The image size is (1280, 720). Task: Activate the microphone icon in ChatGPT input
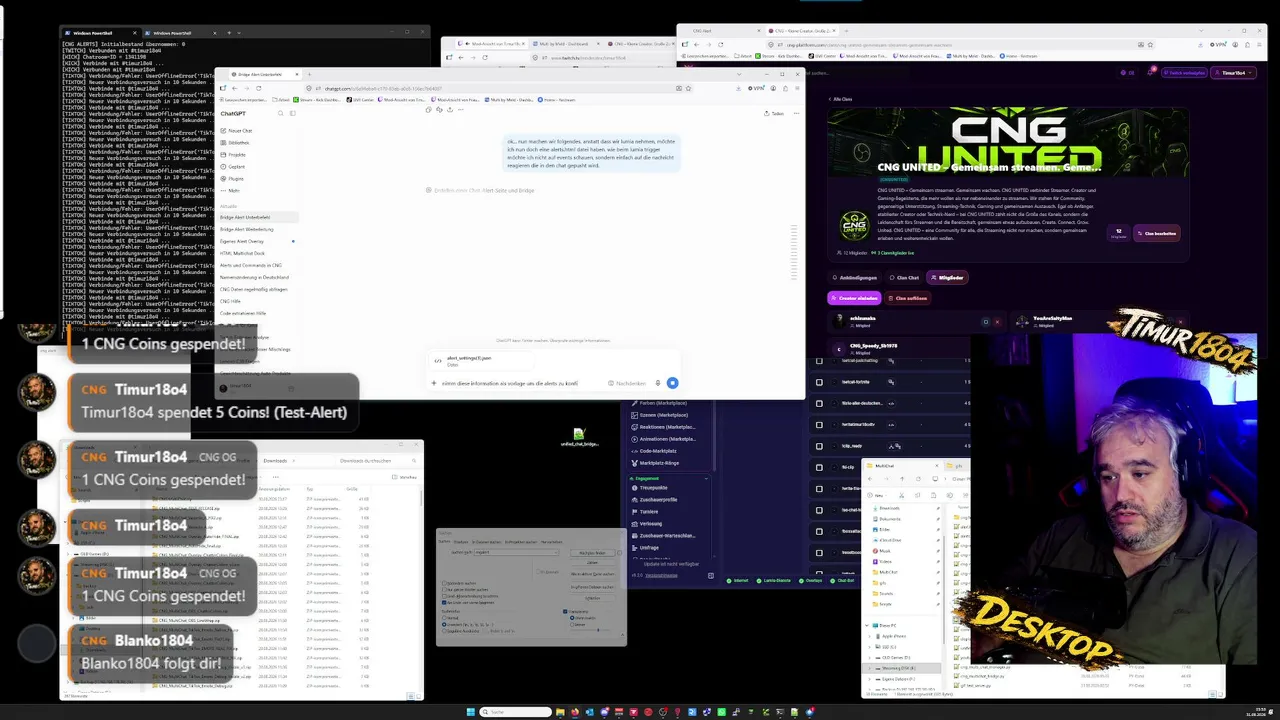pyautogui.click(x=658, y=383)
